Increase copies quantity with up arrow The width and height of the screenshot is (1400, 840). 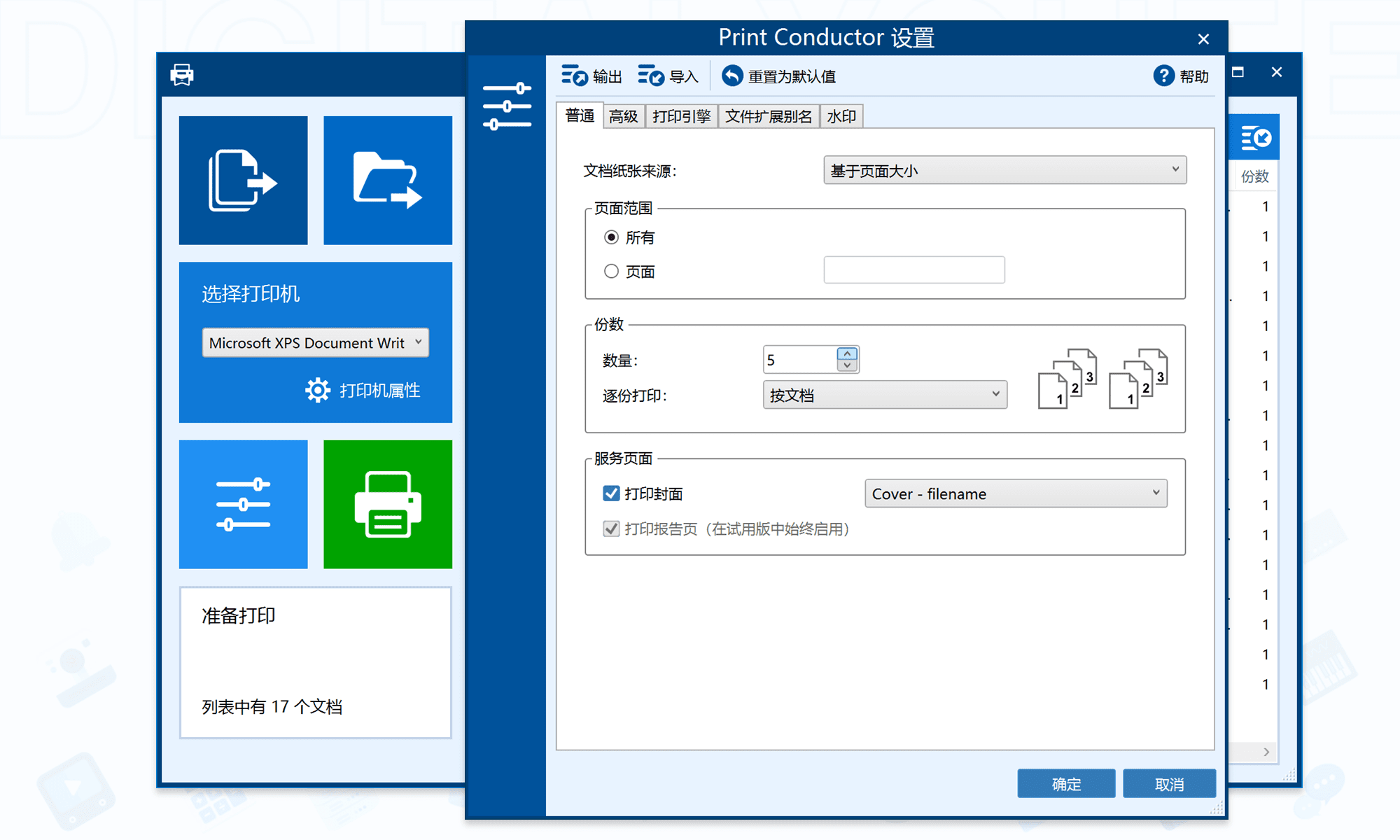pos(848,353)
